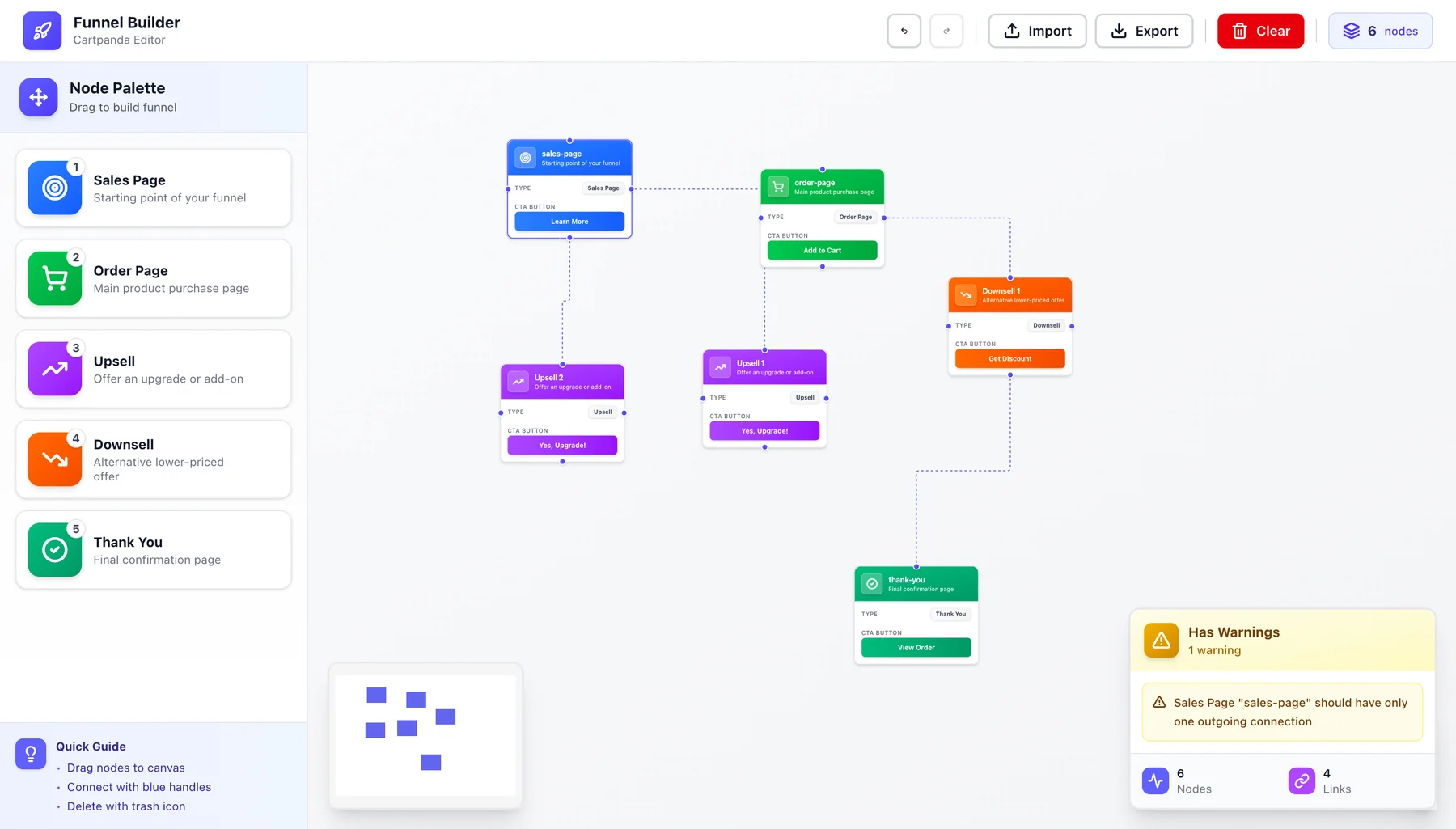
Task: Click the top handle of the order-page node
Action: pyautogui.click(x=823, y=170)
